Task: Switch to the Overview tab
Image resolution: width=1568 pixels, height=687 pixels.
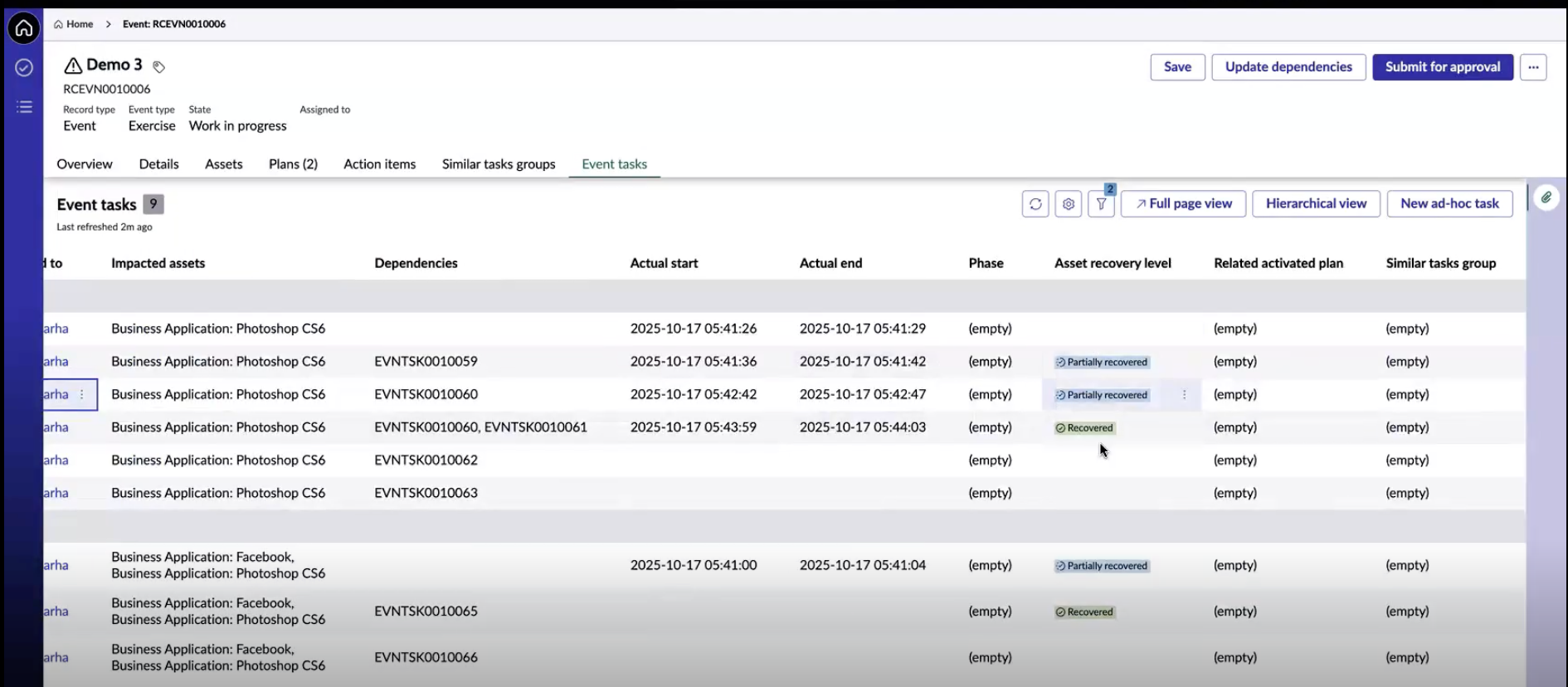Action: 85,164
